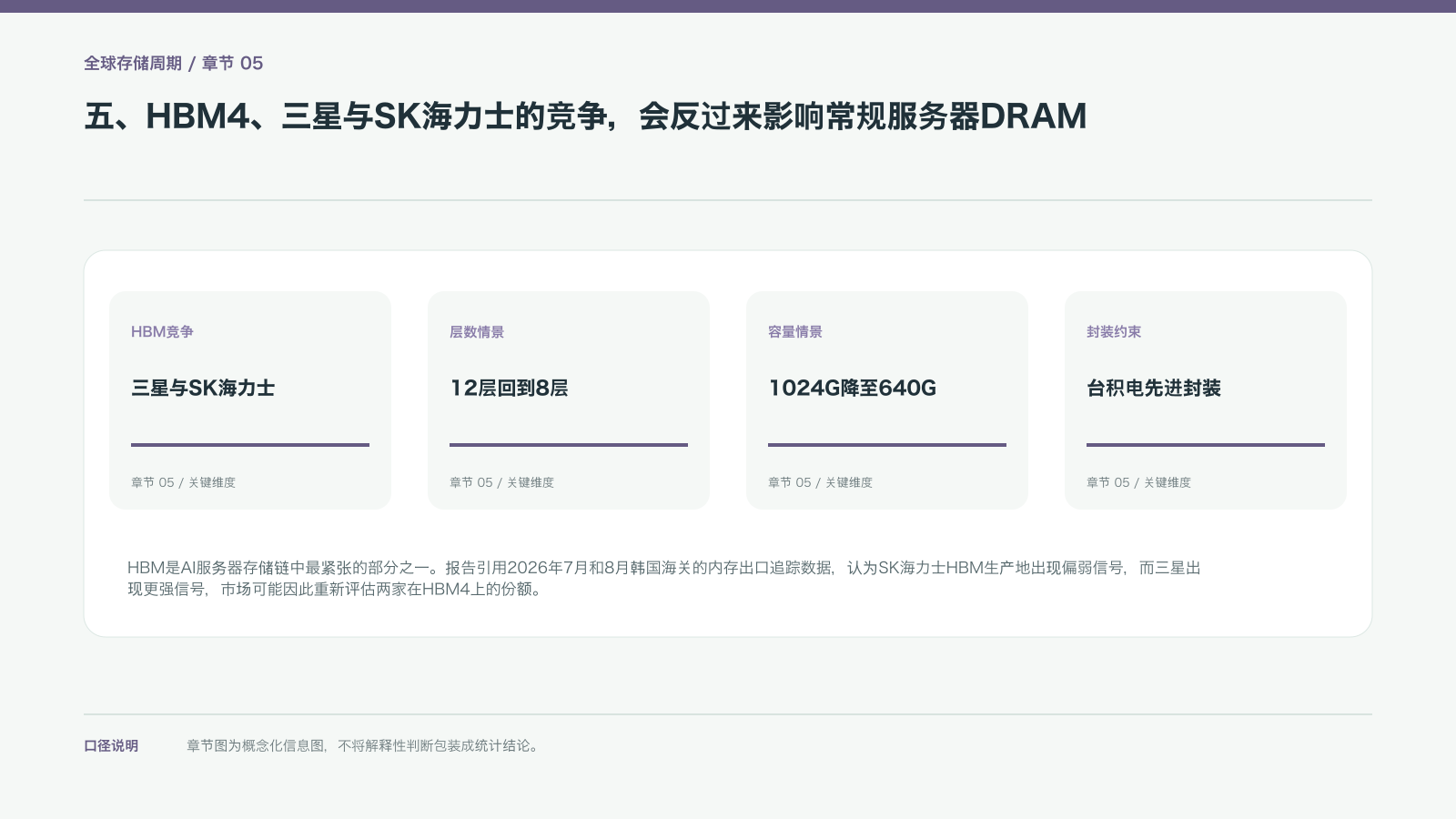This screenshot has height=819, width=1456.
Task: Click the 'HBM竞争' card label
Action: point(162,332)
